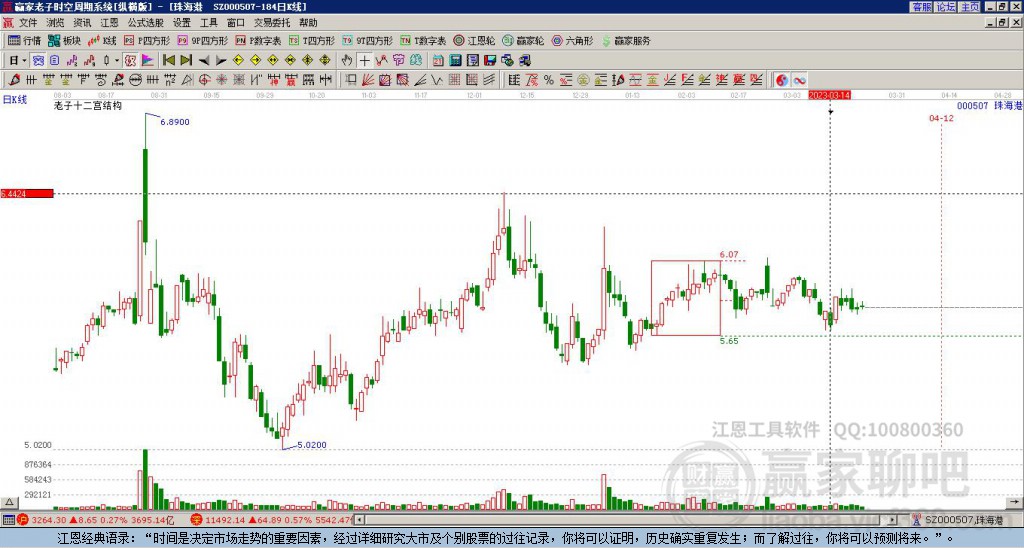This screenshot has width=1024, height=548.
Task: Click the 主页 homepage link
Action: click(x=969, y=7)
